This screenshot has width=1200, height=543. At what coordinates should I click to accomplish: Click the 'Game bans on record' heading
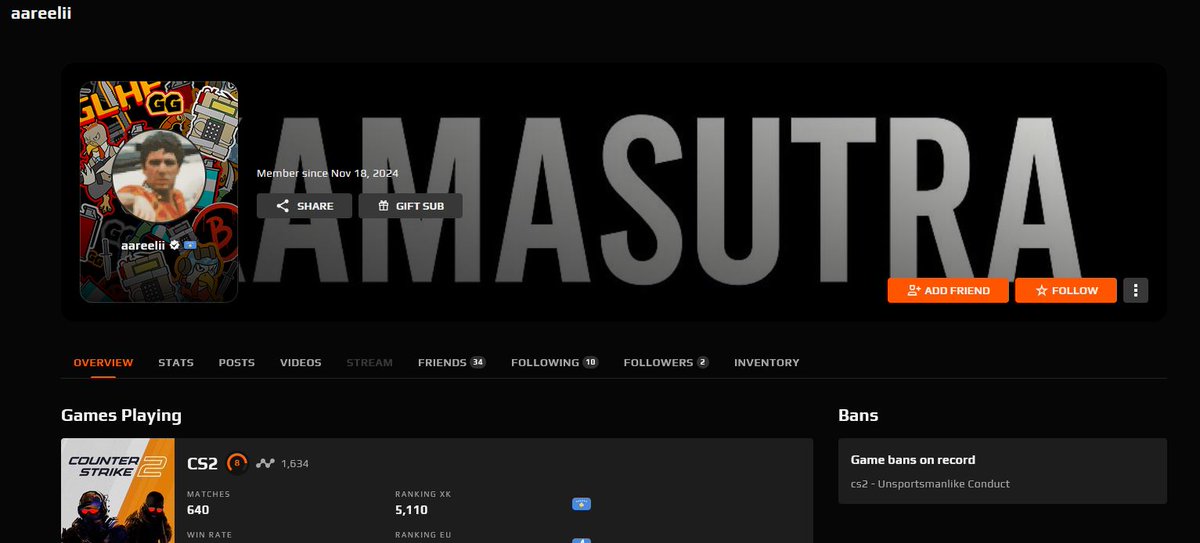(x=913, y=460)
